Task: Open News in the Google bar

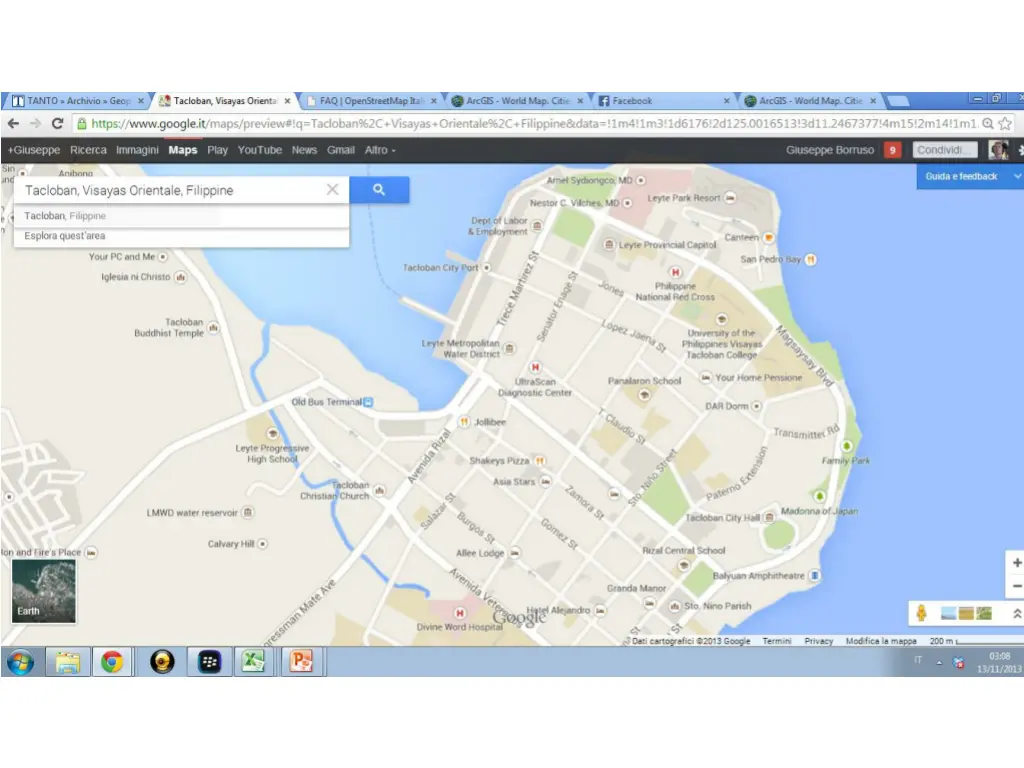Action: tap(304, 150)
